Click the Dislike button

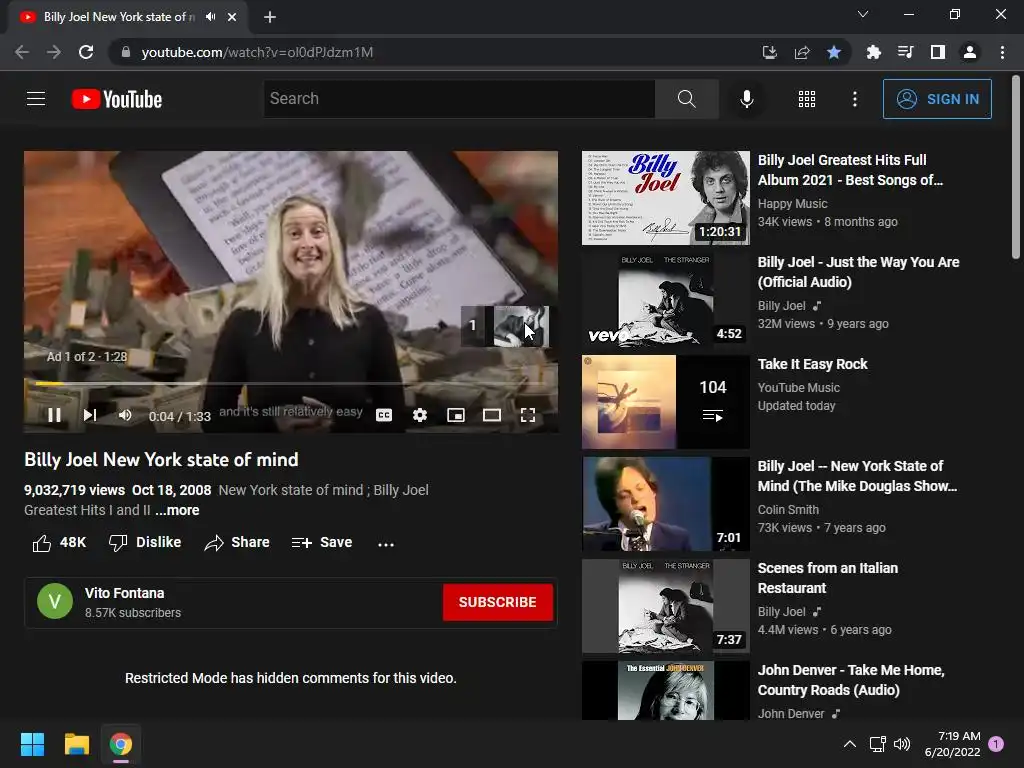[145, 543]
